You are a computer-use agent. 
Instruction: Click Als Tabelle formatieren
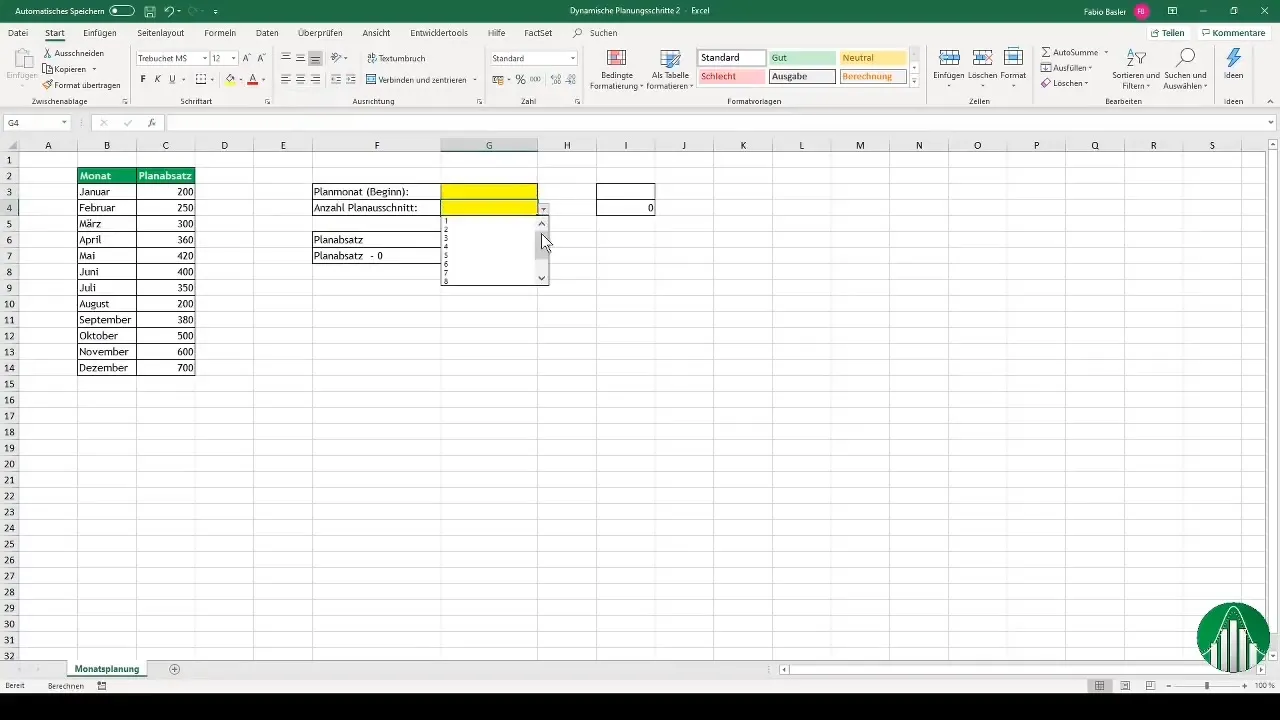(x=670, y=69)
